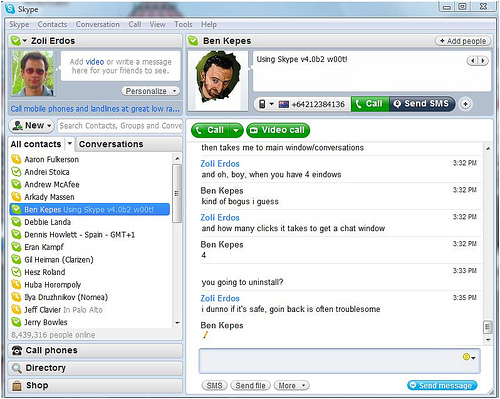Click Arkady Massen status icon
The height and width of the screenshot is (399, 500).
tap(16, 197)
